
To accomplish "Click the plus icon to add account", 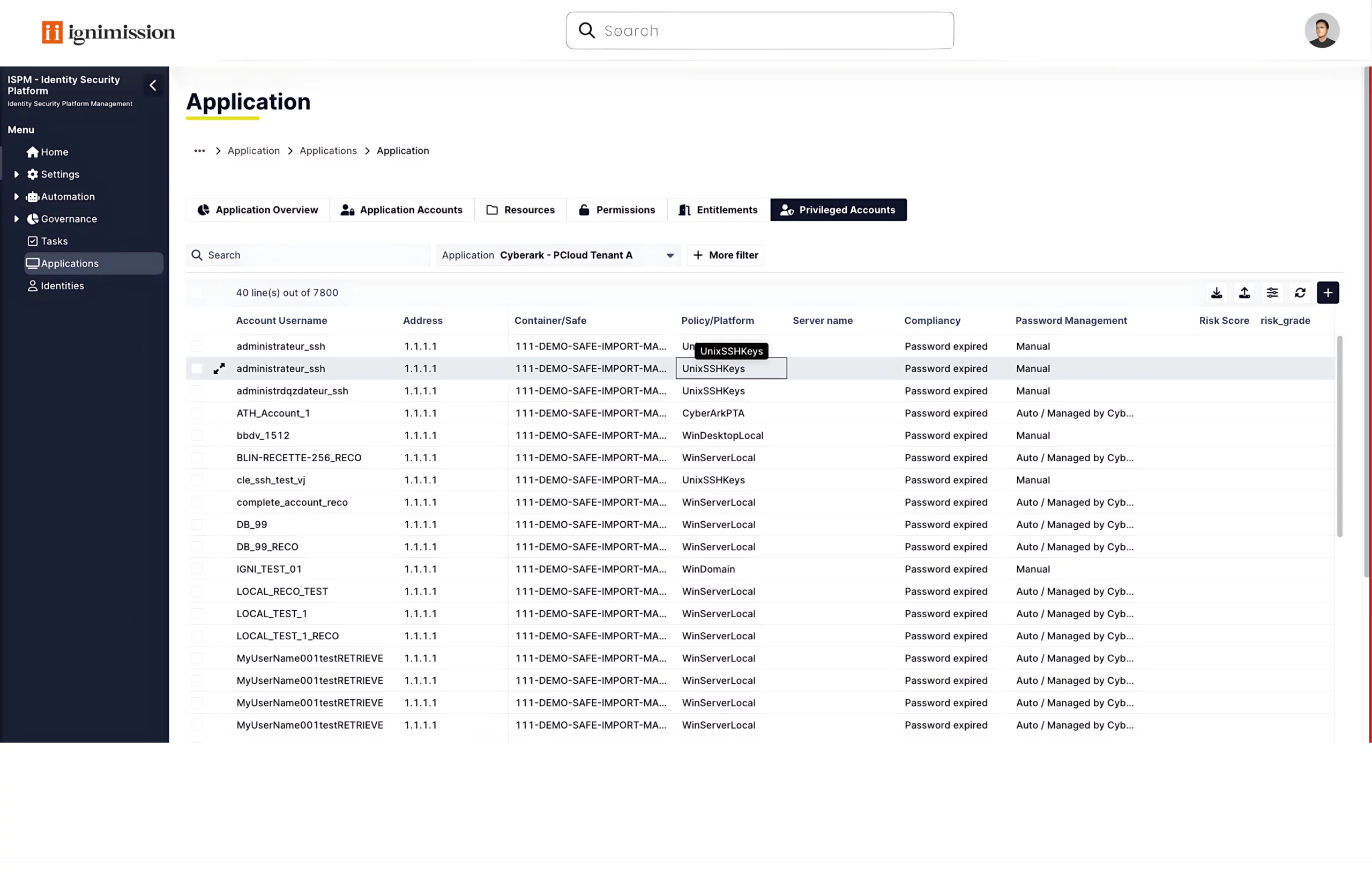I will coord(1328,293).
